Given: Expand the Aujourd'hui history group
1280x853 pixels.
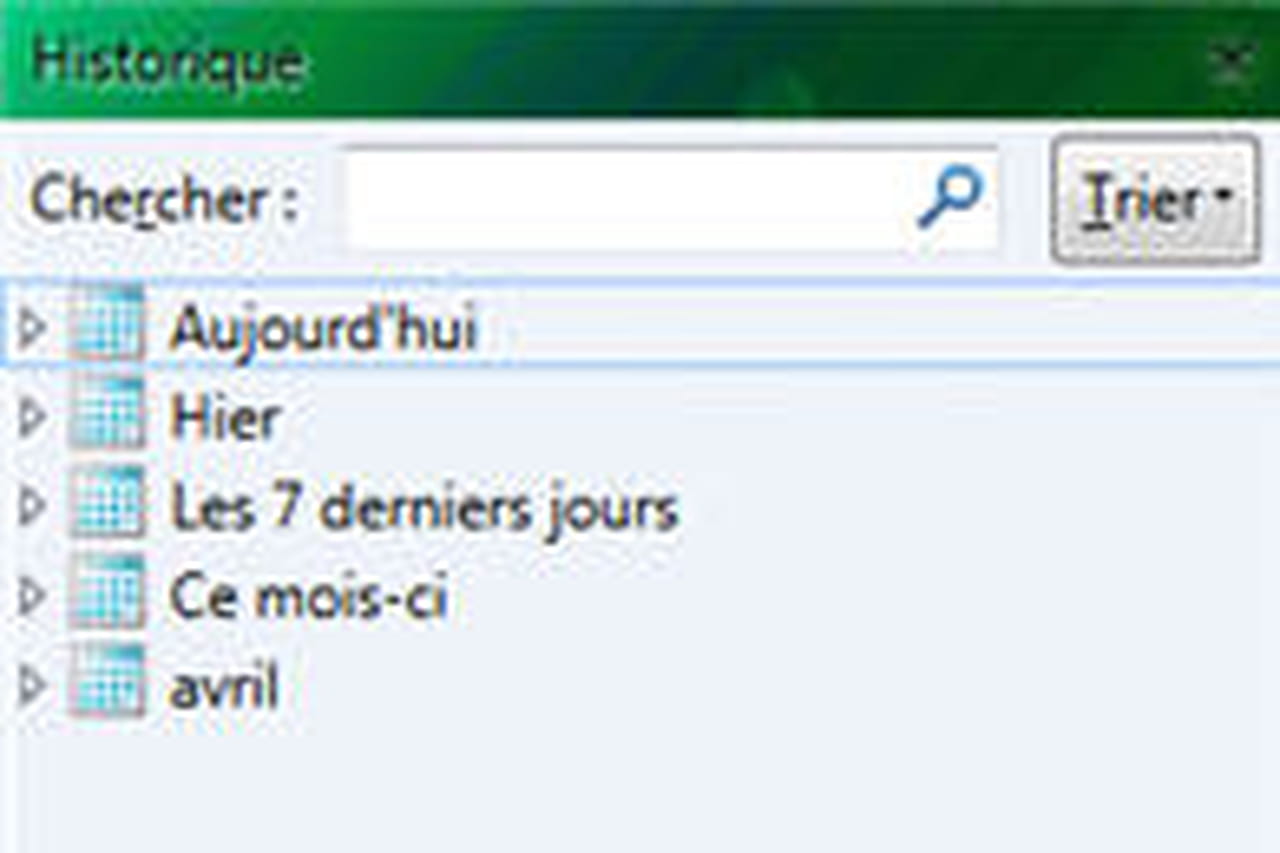Looking at the screenshot, I should click(x=32, y=327).
